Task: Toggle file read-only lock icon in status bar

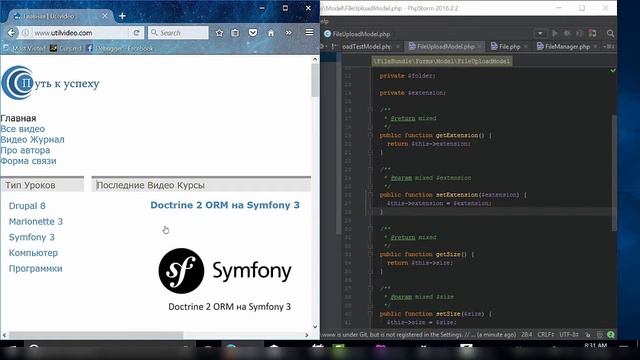Action: (588, 335)
